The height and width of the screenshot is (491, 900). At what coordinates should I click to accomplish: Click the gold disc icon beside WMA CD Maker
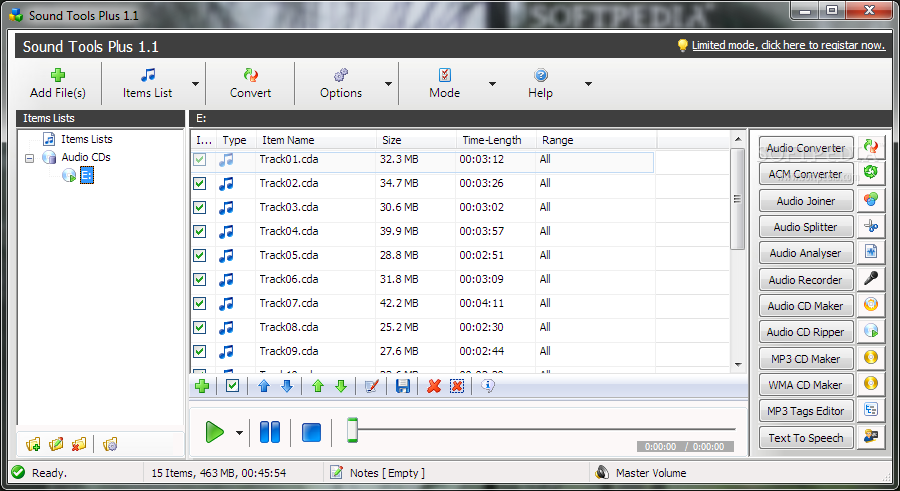point(871,384)
